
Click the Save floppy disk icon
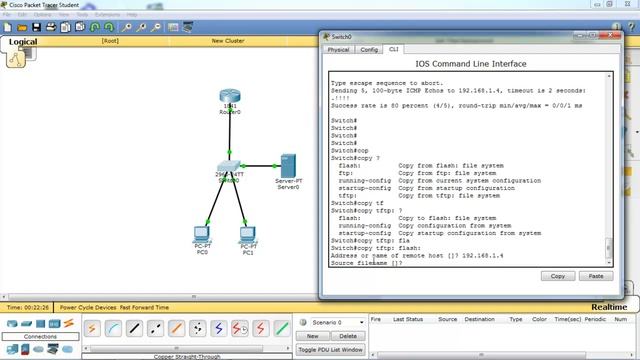tap(36, 27)
